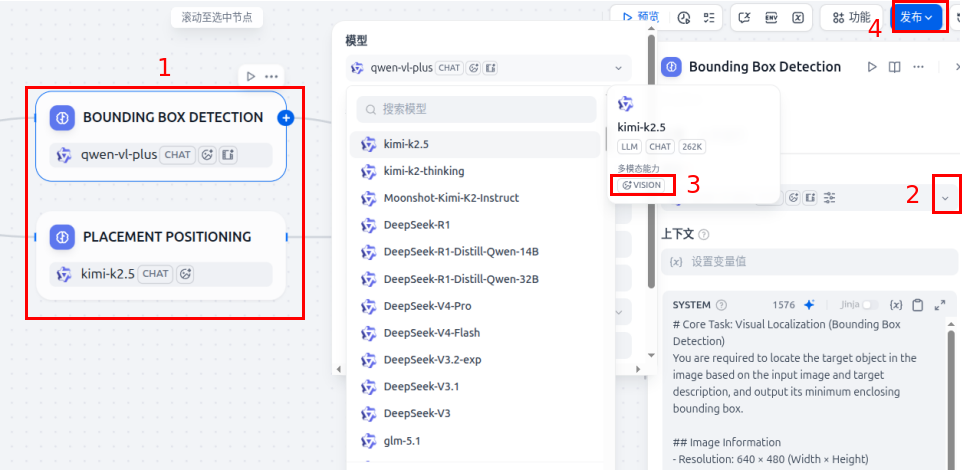Select kimi-k2.5 from the model list

[x=475, y=144]
